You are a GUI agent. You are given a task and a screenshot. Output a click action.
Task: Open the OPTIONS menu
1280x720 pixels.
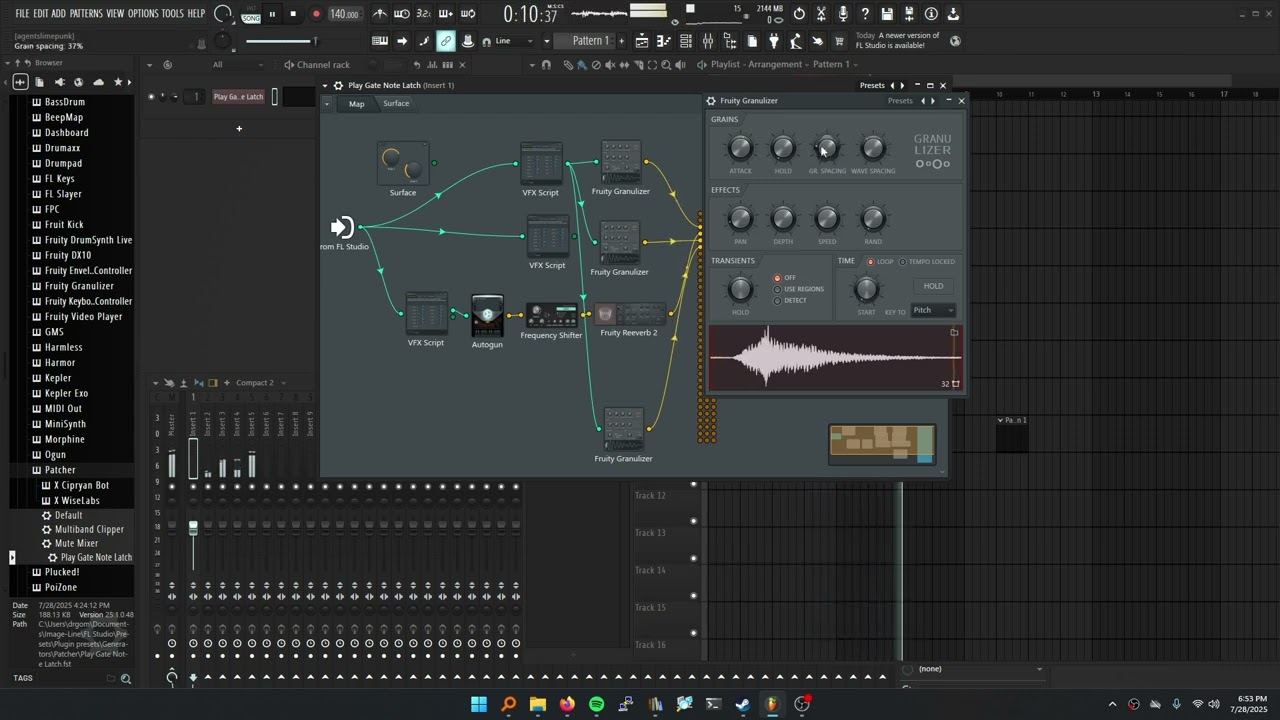[143, 14]
